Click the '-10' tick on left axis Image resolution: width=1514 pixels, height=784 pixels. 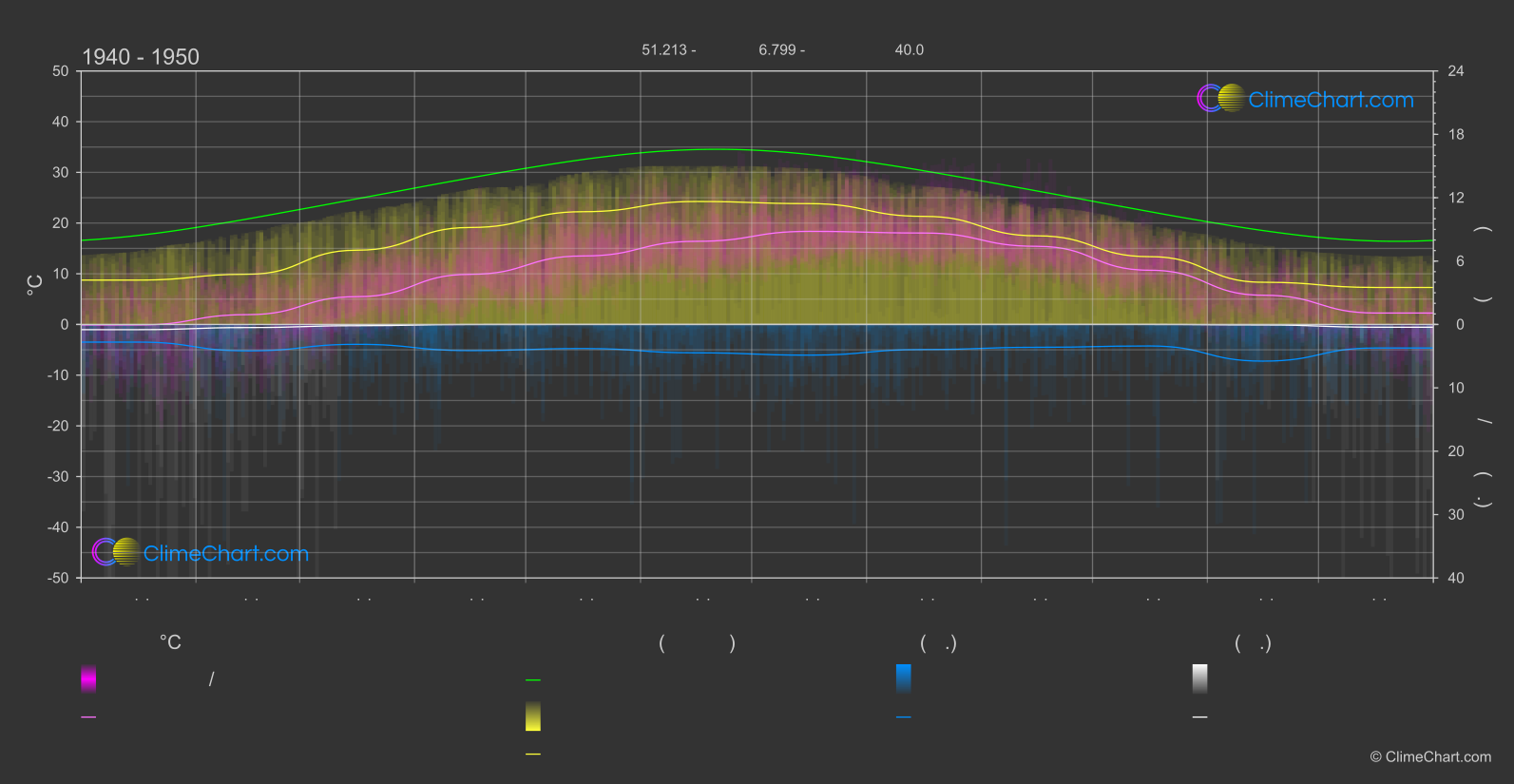(x=59, y=375)
